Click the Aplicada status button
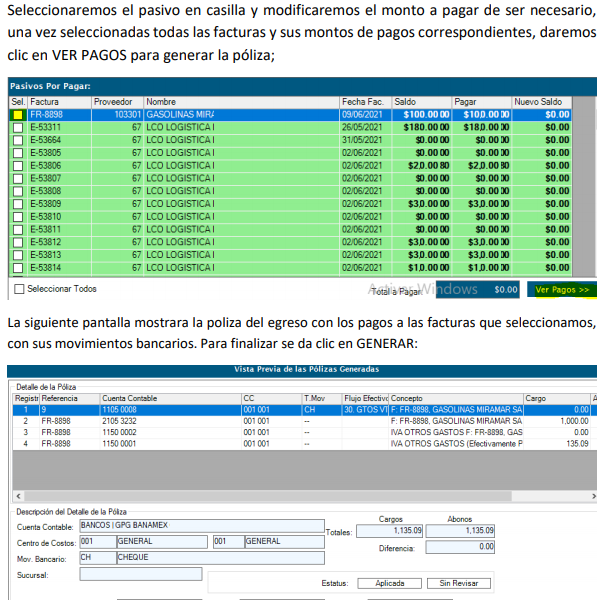Image resolution: width=607 pixels, height=600 pixels. [389, 583]
